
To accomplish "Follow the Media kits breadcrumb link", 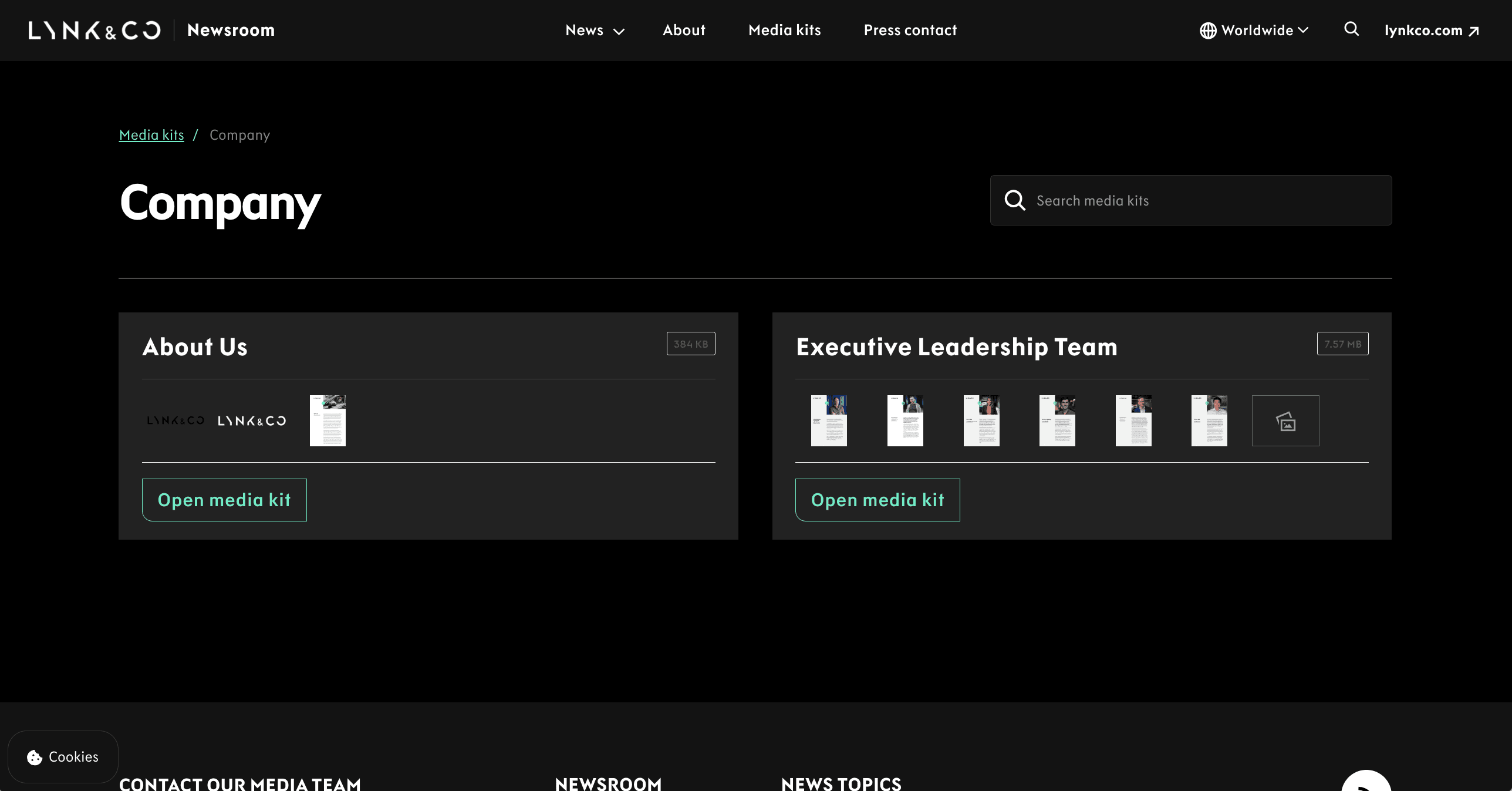I will pos(151,135).
